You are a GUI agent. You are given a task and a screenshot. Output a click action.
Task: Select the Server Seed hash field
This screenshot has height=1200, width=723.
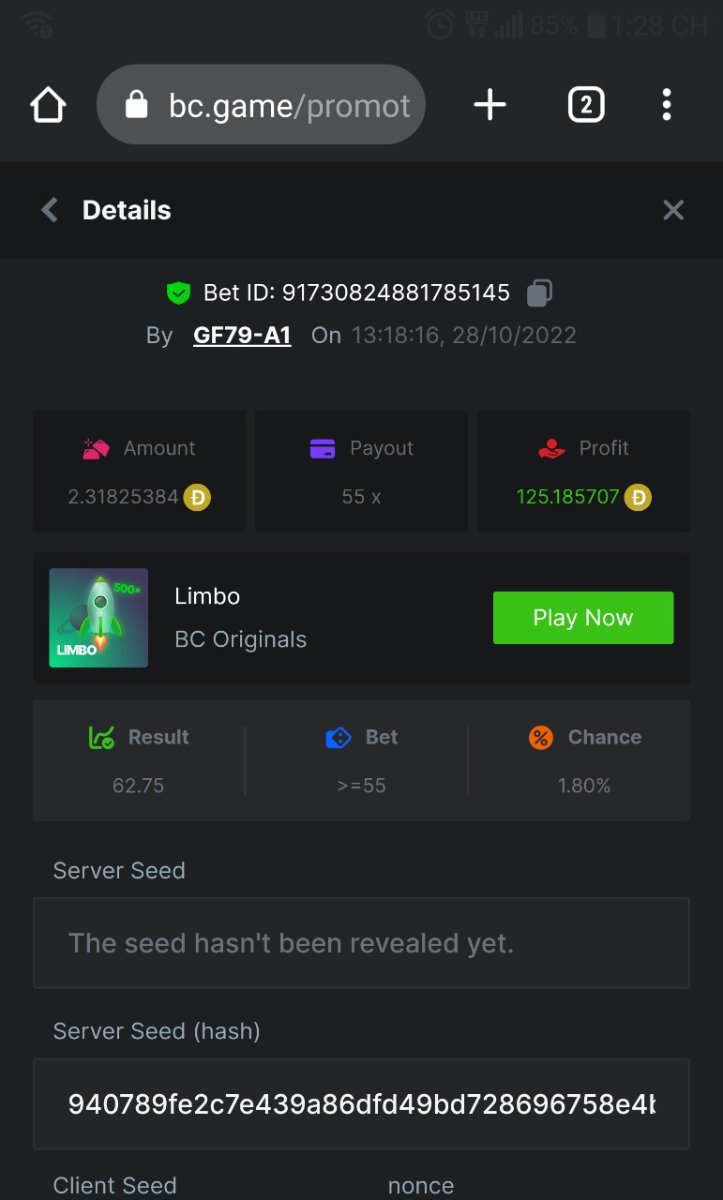[x=361, y=1104]
